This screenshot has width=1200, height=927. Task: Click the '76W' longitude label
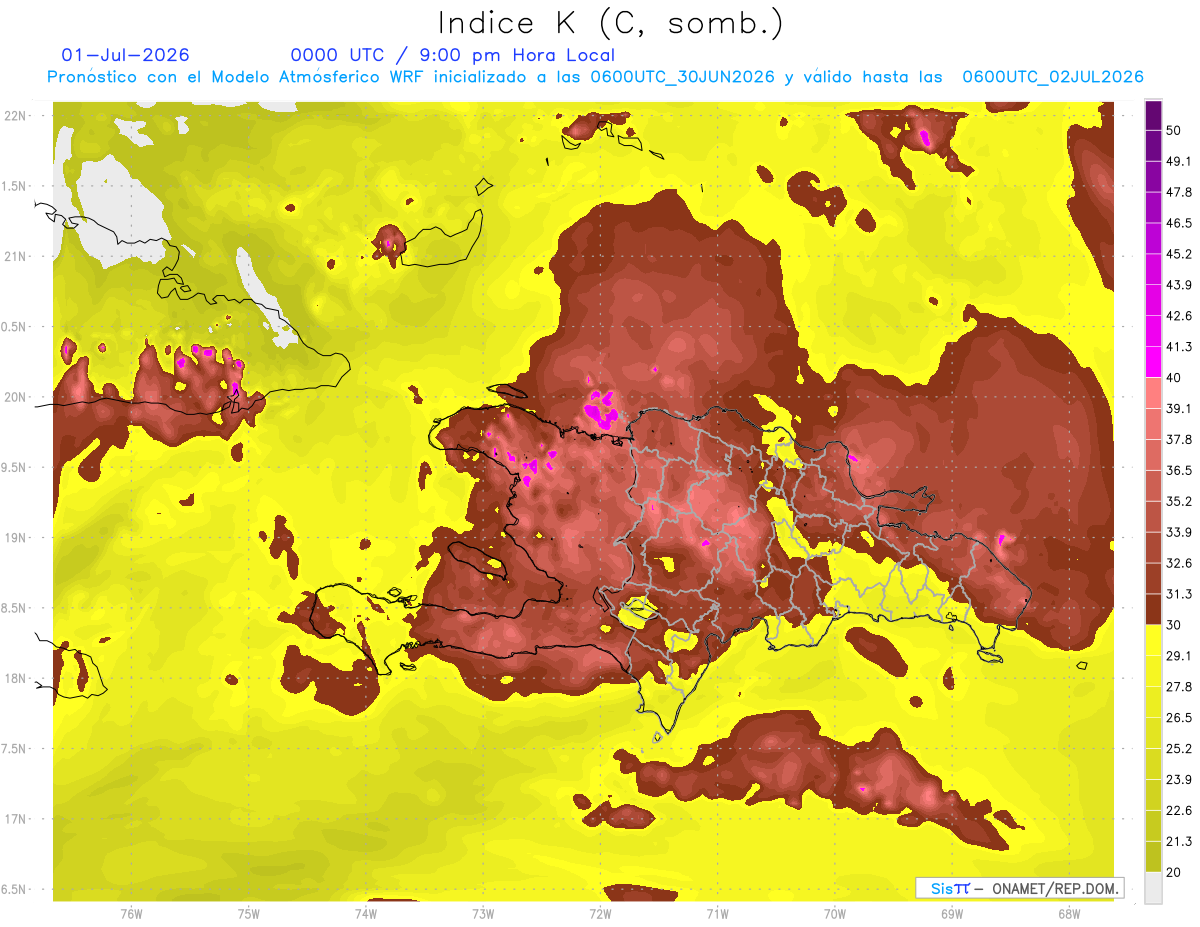131,914
